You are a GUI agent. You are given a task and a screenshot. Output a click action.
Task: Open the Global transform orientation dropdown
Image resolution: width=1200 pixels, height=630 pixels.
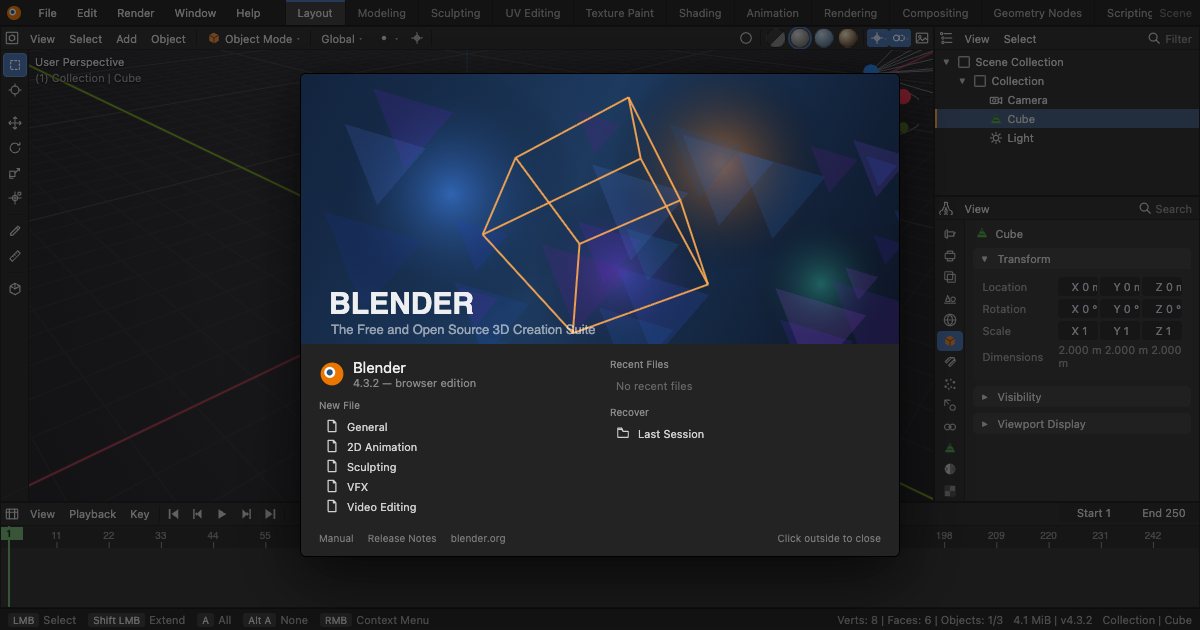click(x=342, y=39)
